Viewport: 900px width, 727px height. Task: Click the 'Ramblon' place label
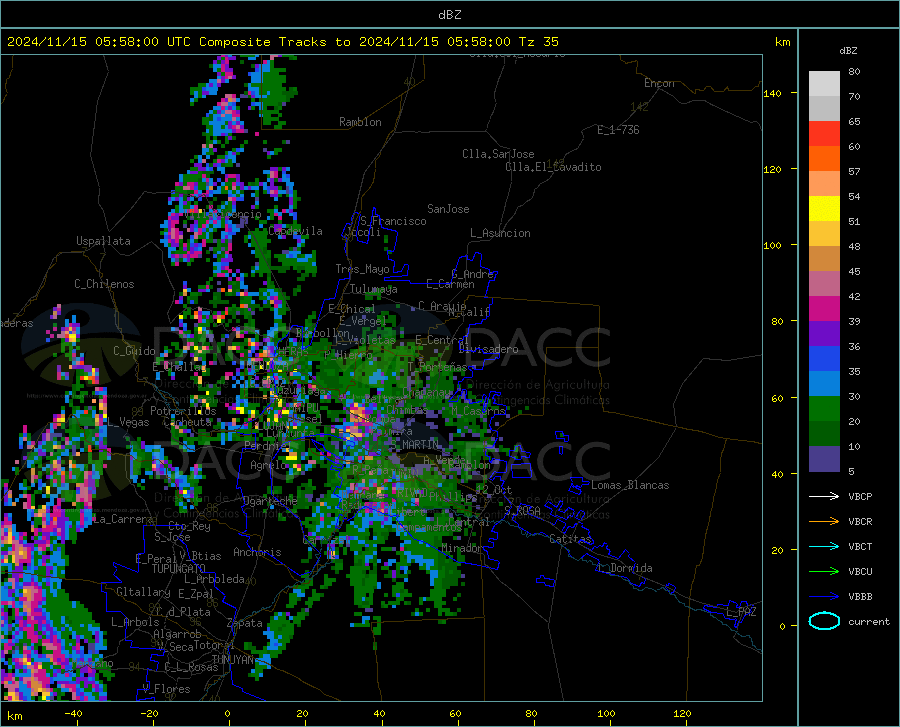360,122
